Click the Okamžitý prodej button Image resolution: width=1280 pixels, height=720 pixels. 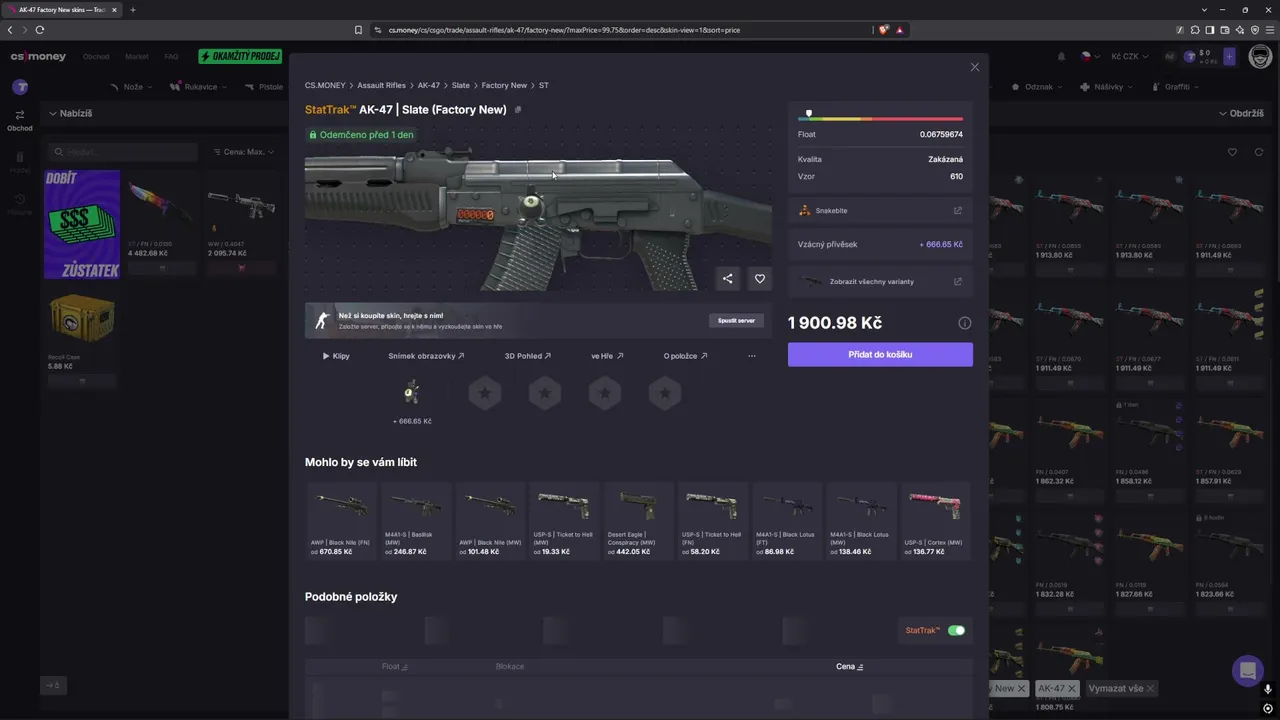[x=240, y=57]
